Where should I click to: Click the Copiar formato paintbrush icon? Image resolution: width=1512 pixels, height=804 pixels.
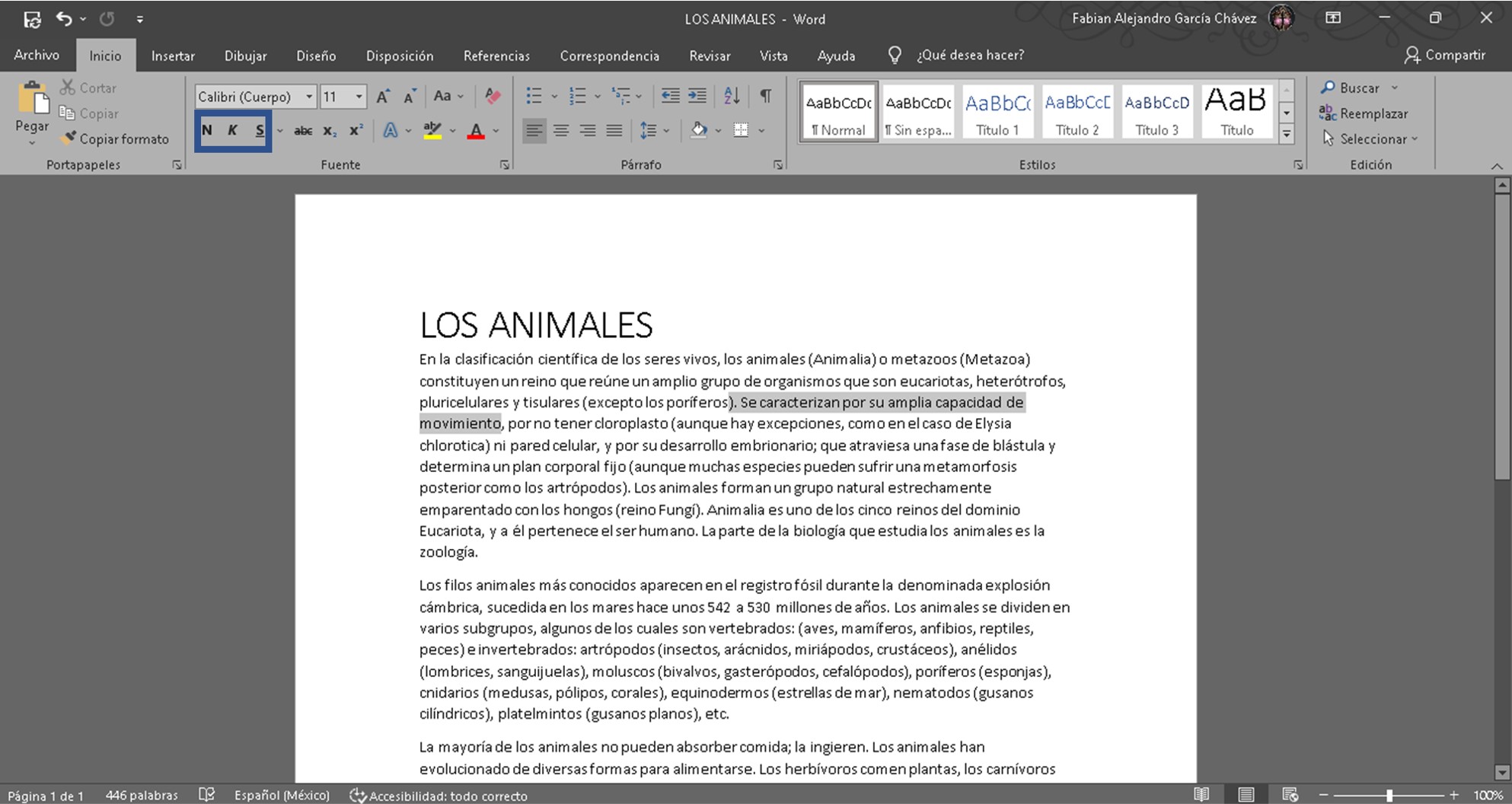69,139
